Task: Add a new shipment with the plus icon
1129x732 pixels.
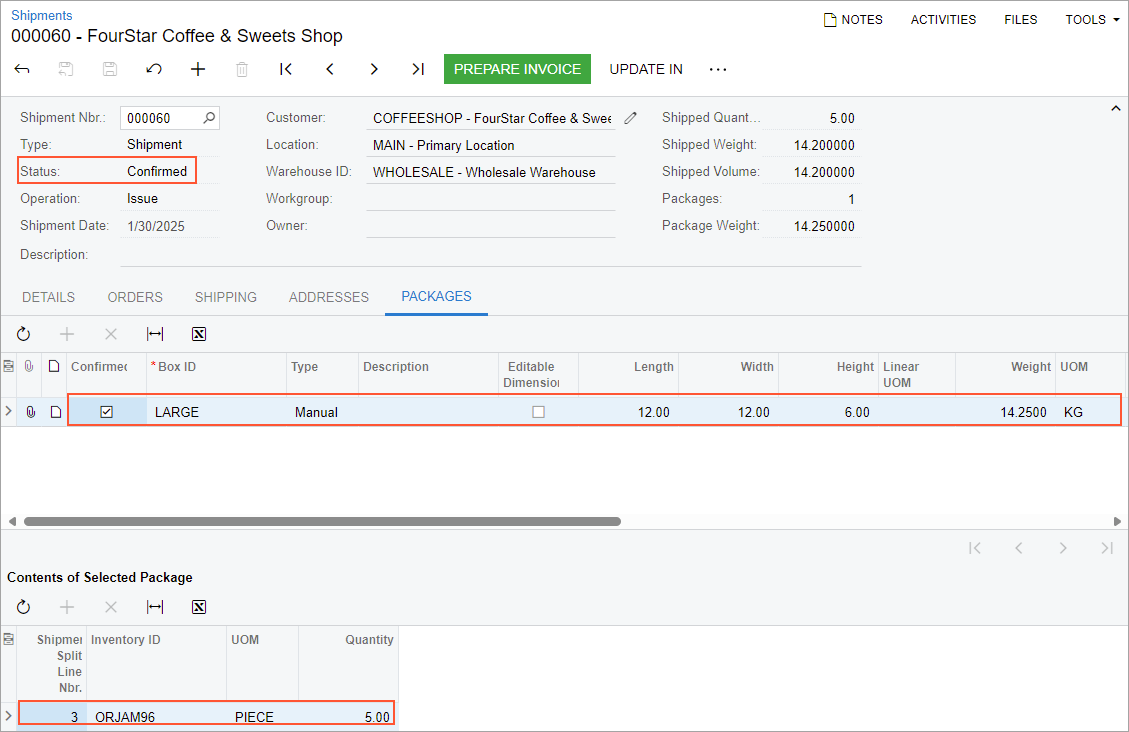Action: tap(198, 69)
